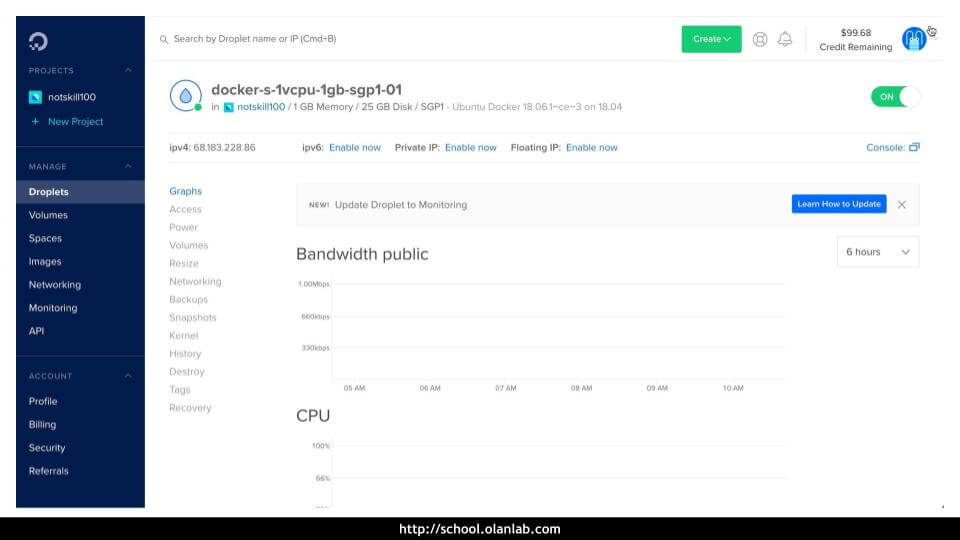Open the Create dropdown button

(x=711, y=39)
